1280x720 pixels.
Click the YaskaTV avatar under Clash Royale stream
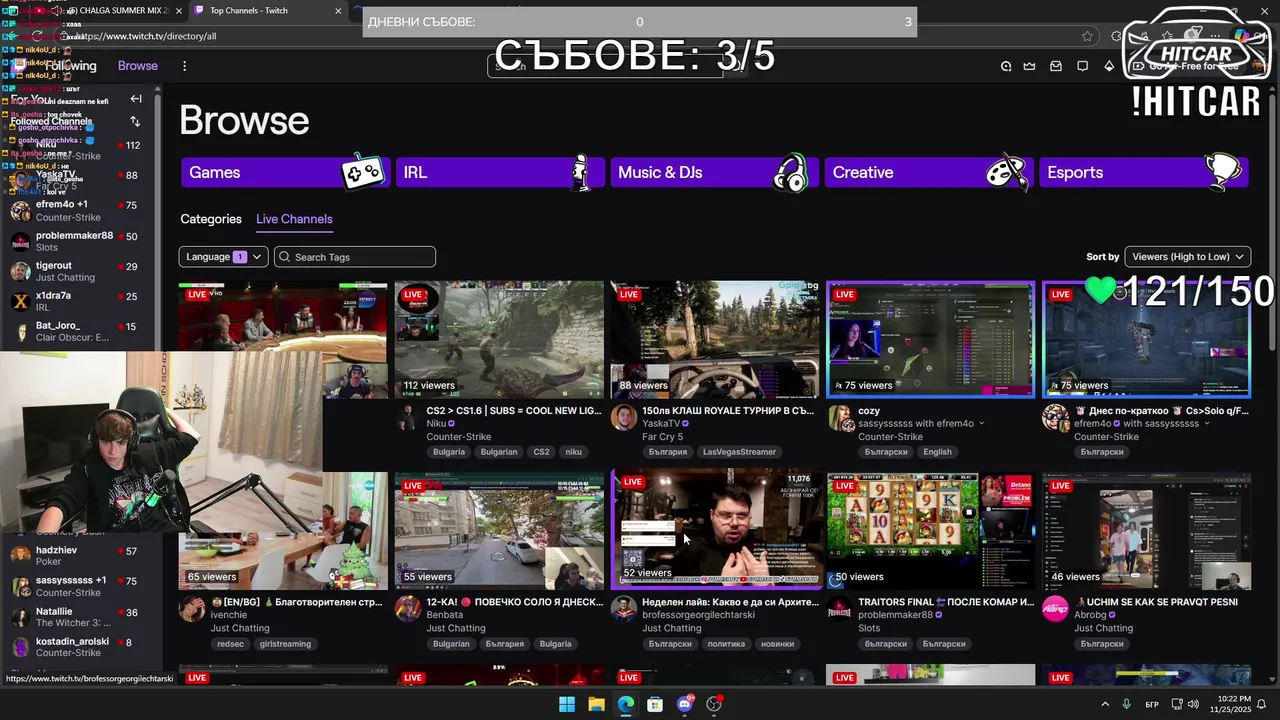624,418
